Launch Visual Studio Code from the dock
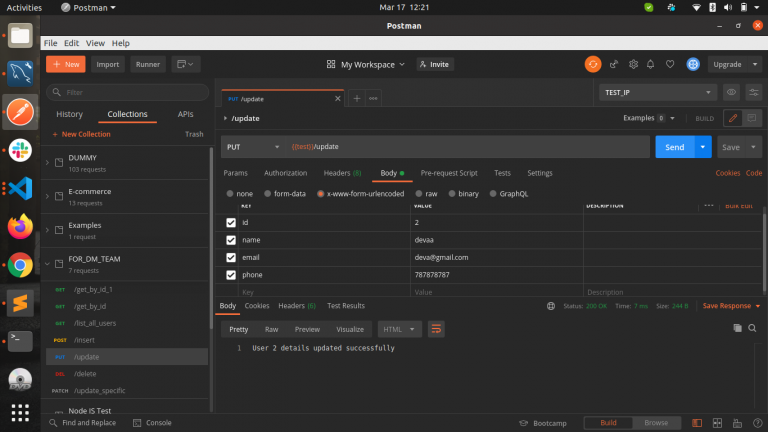 [x=20, y=188]
